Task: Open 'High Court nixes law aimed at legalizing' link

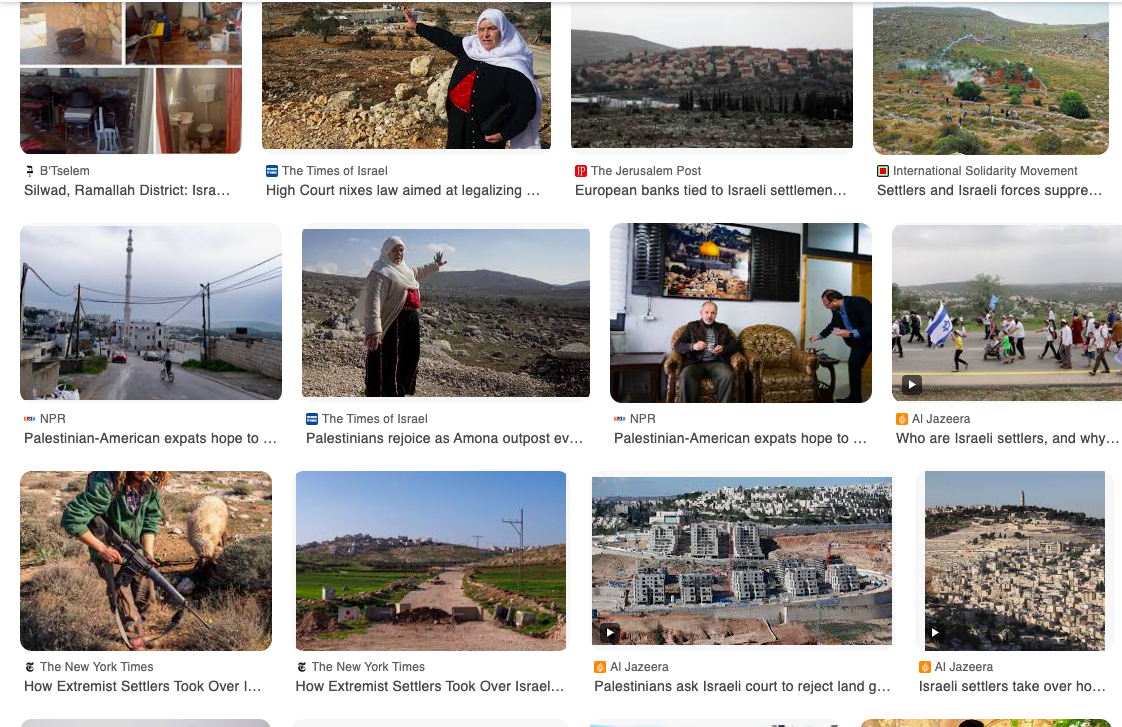Action: pos(403,190)
